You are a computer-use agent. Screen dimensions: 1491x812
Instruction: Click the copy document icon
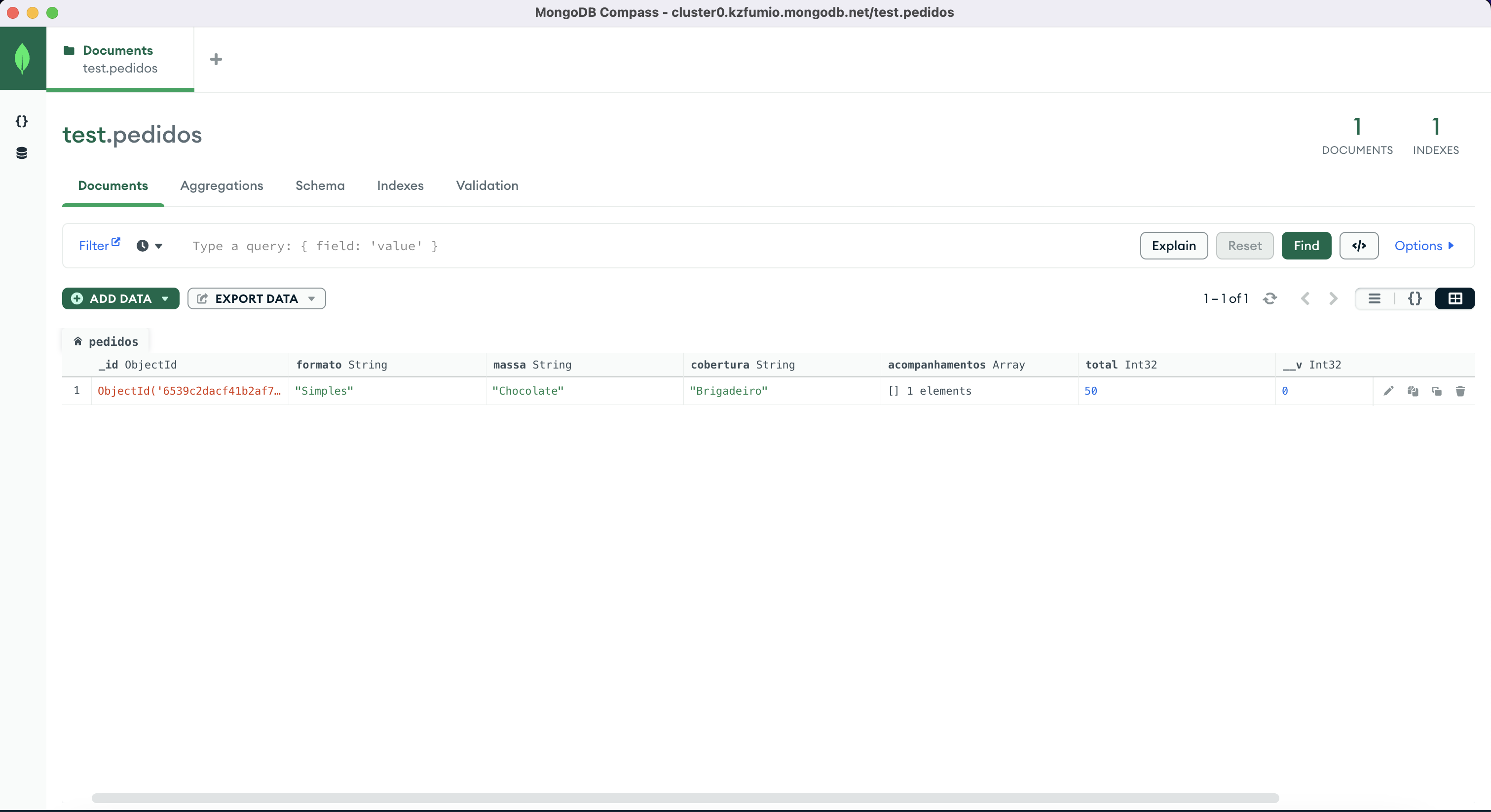point(1412,391)
